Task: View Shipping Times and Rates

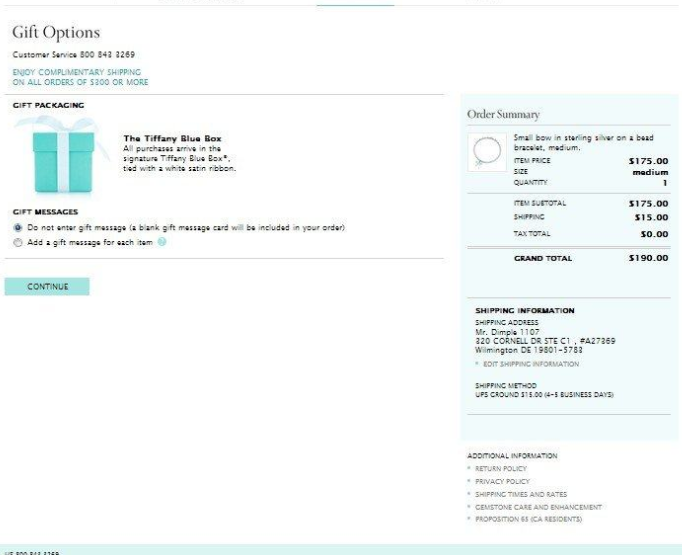Action: pos(521,495)
